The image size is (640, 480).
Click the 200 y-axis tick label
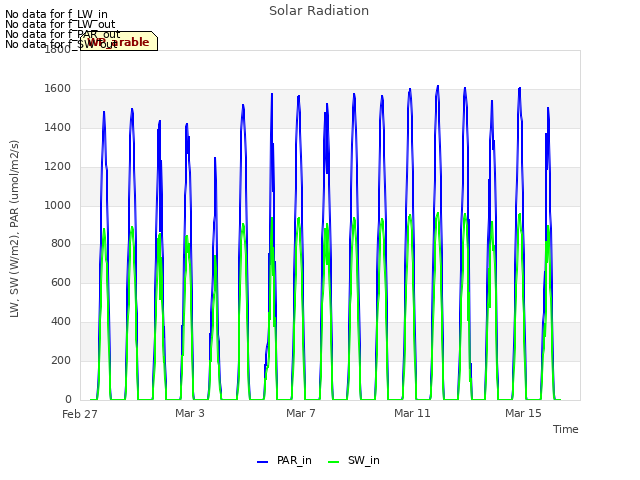coord(61,360)
